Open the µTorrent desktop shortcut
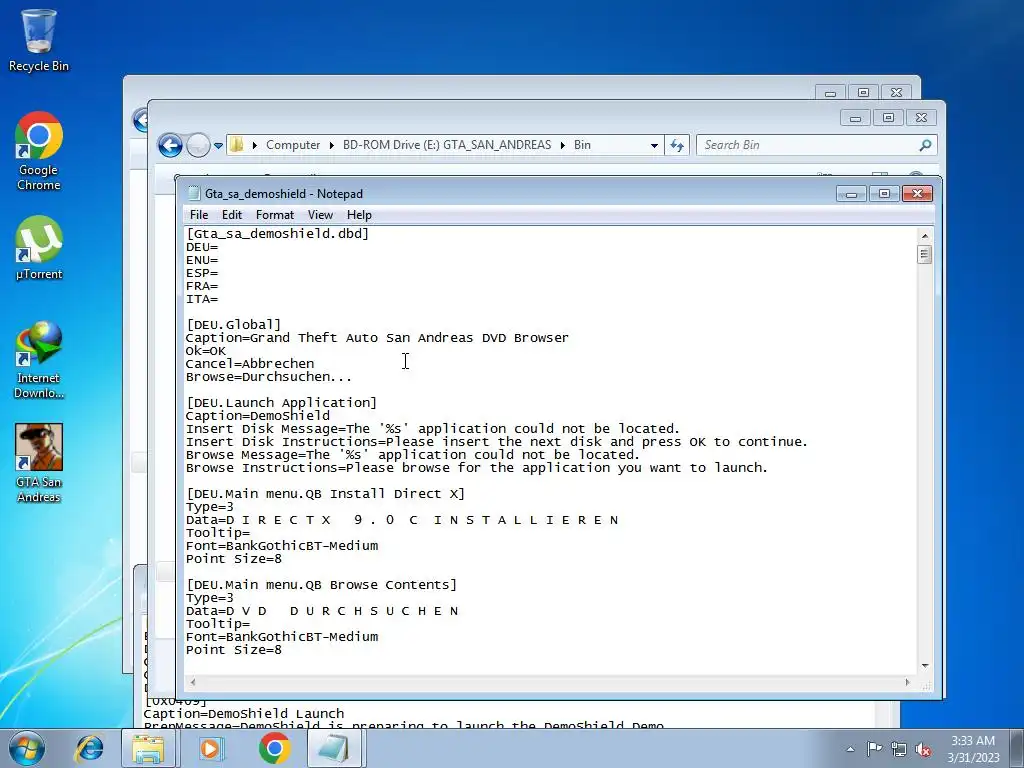 pos(39,248)
